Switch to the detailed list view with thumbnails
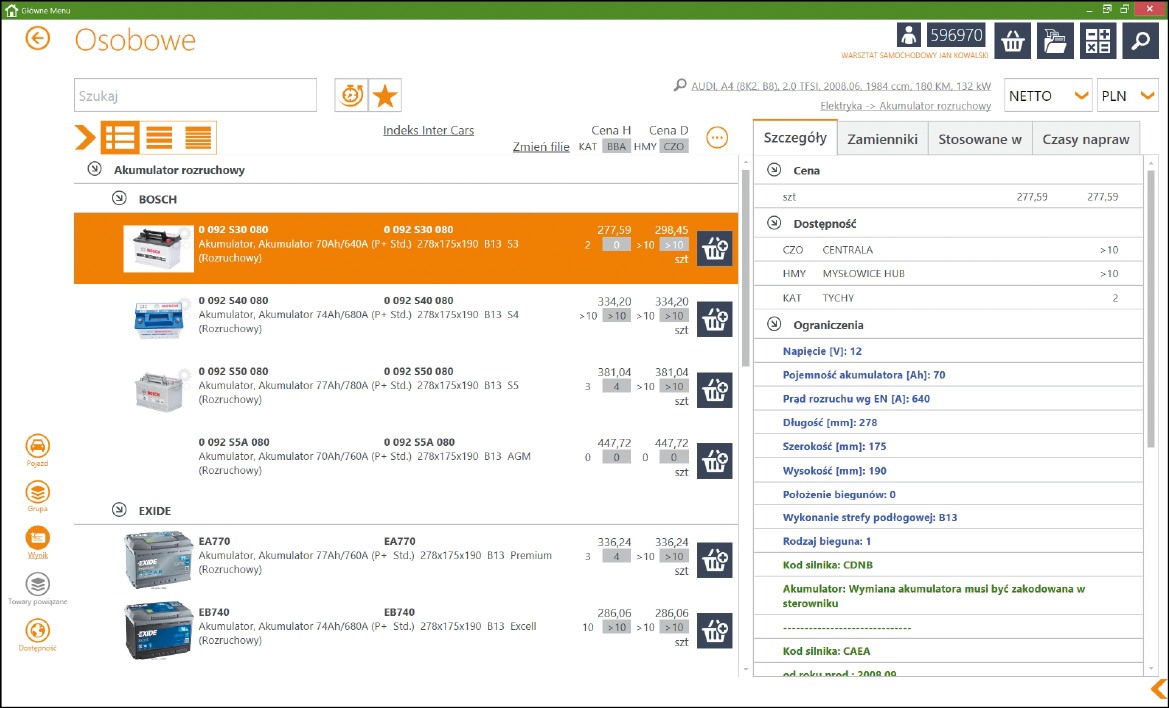Image resolution: width=1169 pixels, height=708 pixels. [120, 138]
